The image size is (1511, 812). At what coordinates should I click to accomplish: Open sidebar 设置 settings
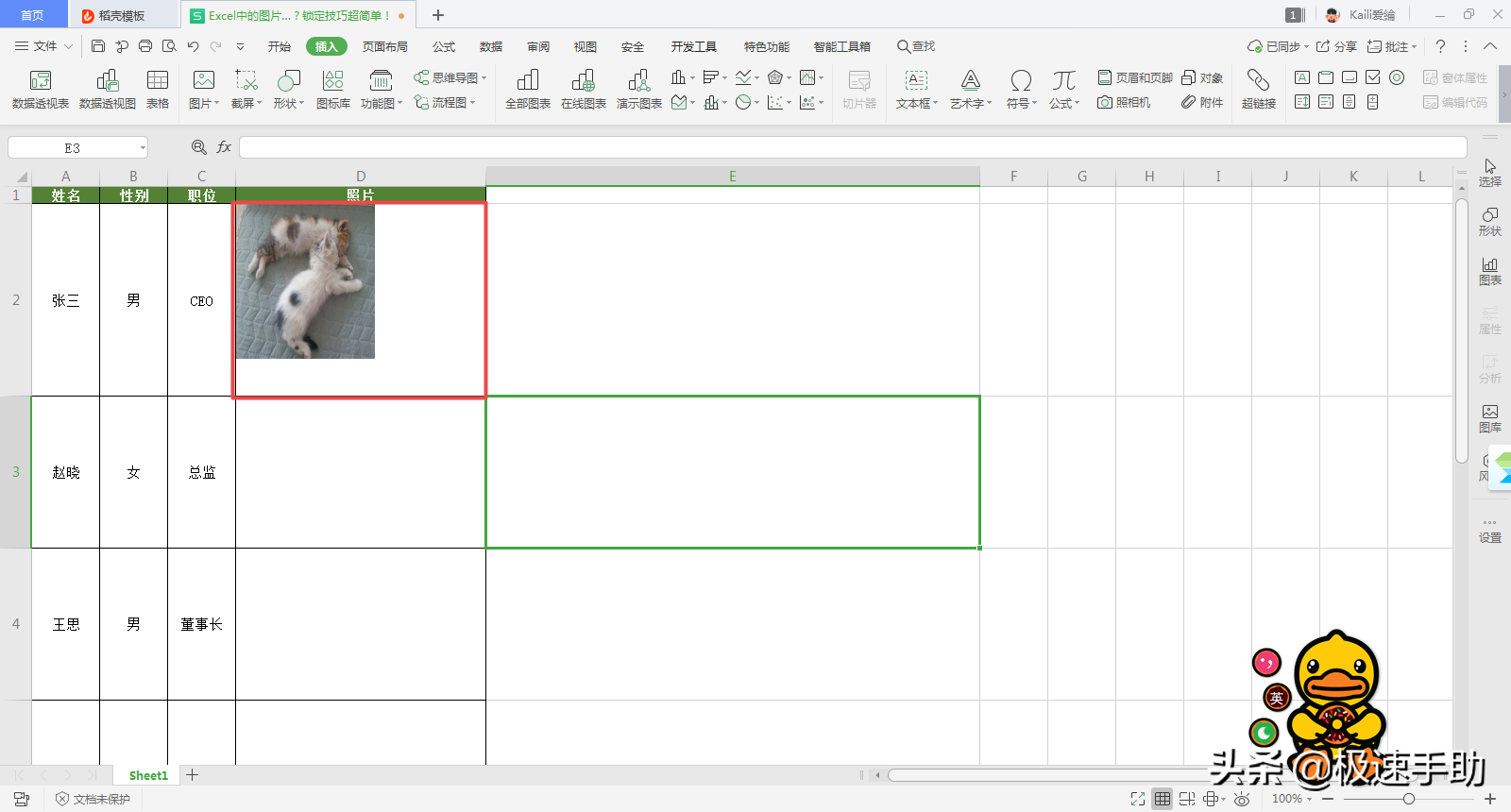(x=1489, y=531)
